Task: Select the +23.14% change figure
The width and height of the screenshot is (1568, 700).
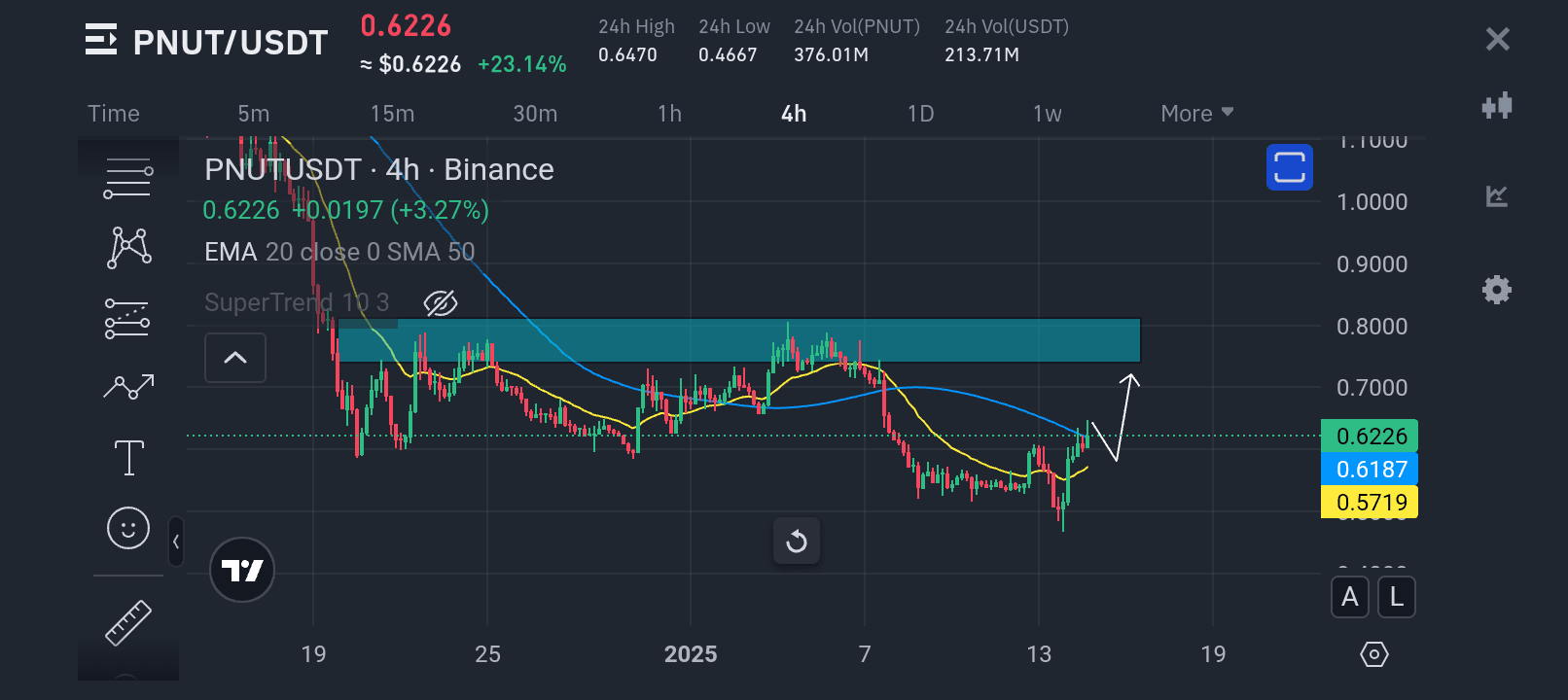Action: 522,64
